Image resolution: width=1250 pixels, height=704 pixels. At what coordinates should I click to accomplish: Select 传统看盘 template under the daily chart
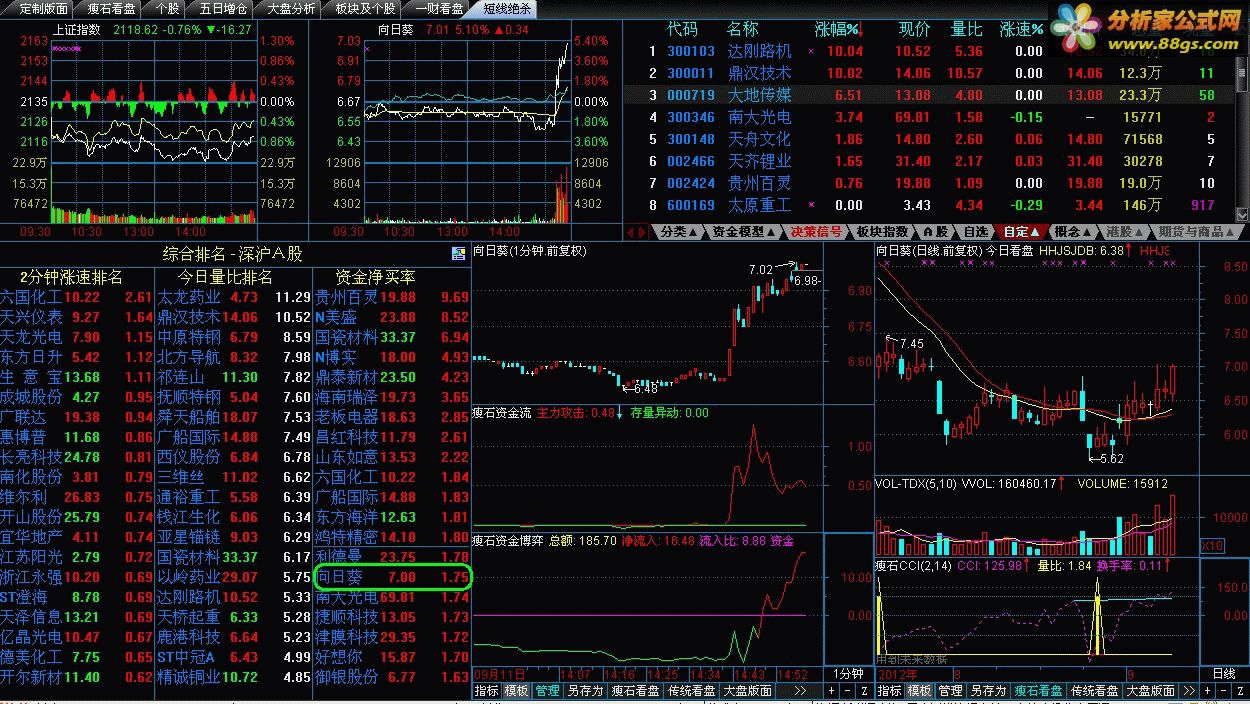pos(1095,691)
